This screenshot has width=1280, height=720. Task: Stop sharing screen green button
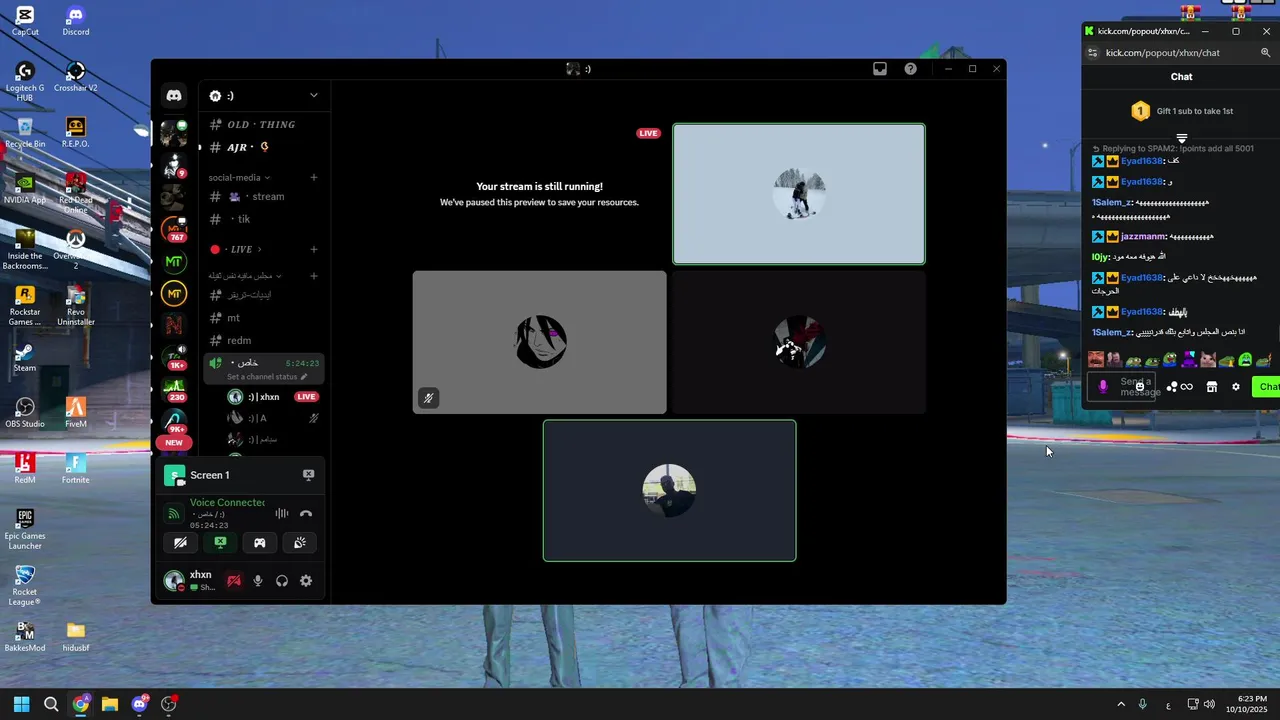tap(220, 543)
